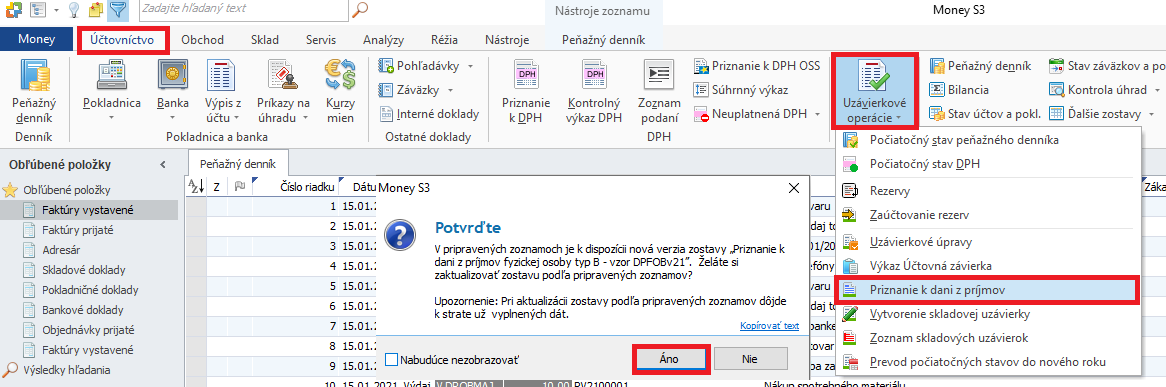Viewport: 1166px width, 387px height.
Task: Open the sticky notes icon
Action: [x=96, y=10]
